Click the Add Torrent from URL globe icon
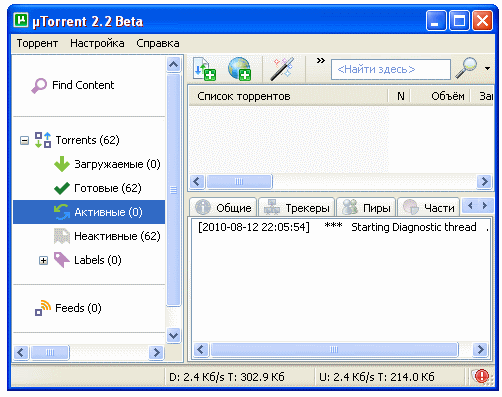This screenshot has width=502, height=397. pos(240,69)
